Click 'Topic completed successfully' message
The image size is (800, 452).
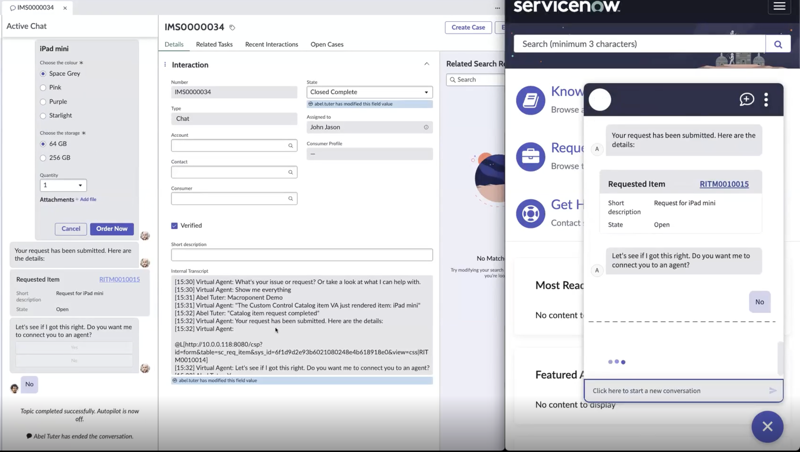pos(80,415)
